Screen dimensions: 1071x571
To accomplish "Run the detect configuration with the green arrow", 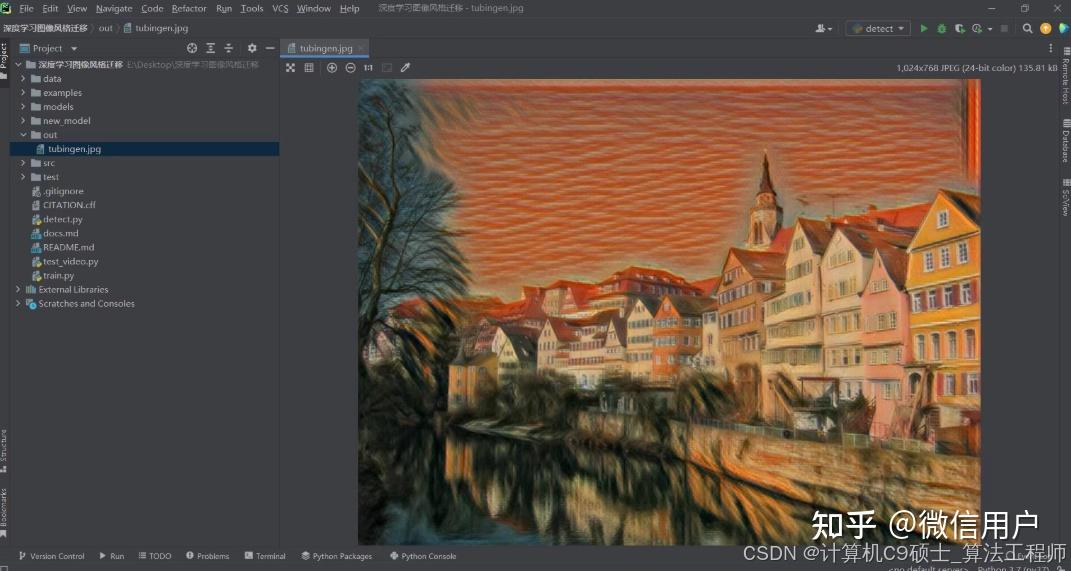I will 923,29.
